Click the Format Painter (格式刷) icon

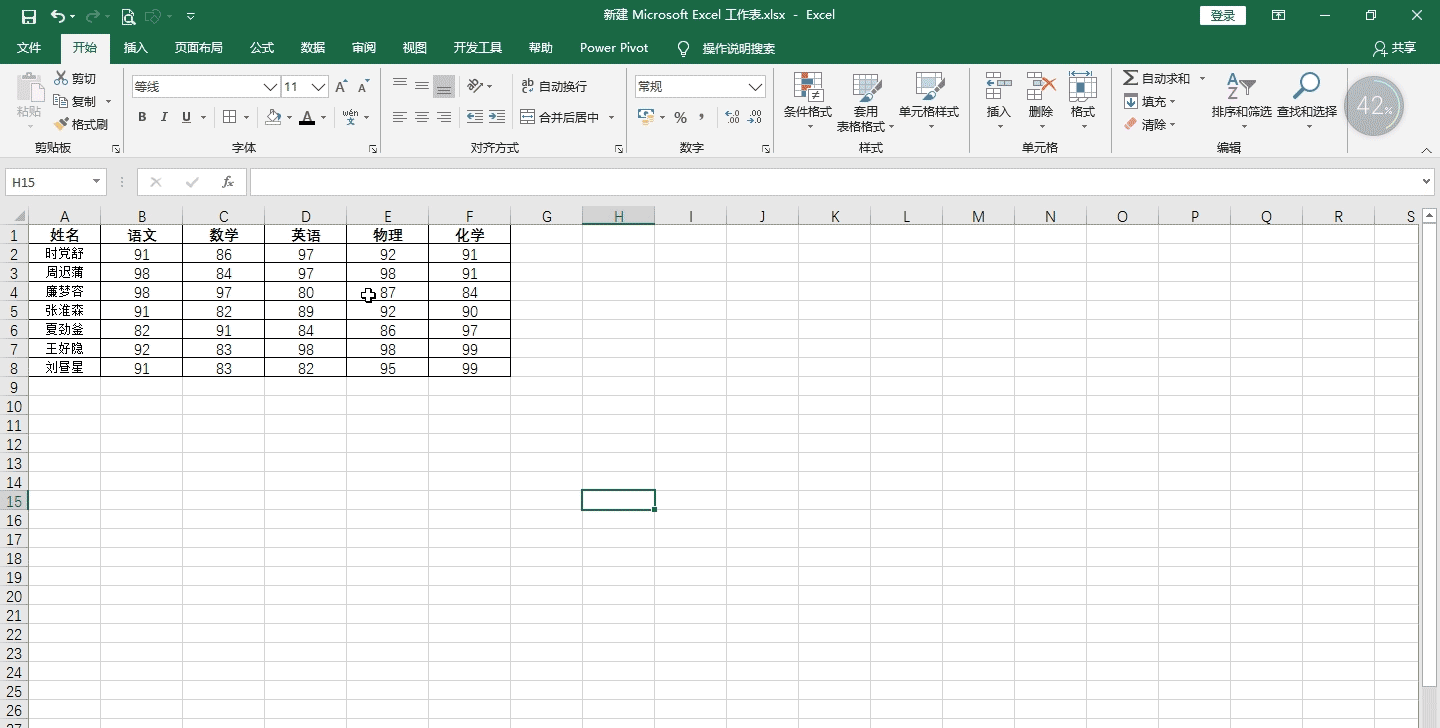click(62, 125)
